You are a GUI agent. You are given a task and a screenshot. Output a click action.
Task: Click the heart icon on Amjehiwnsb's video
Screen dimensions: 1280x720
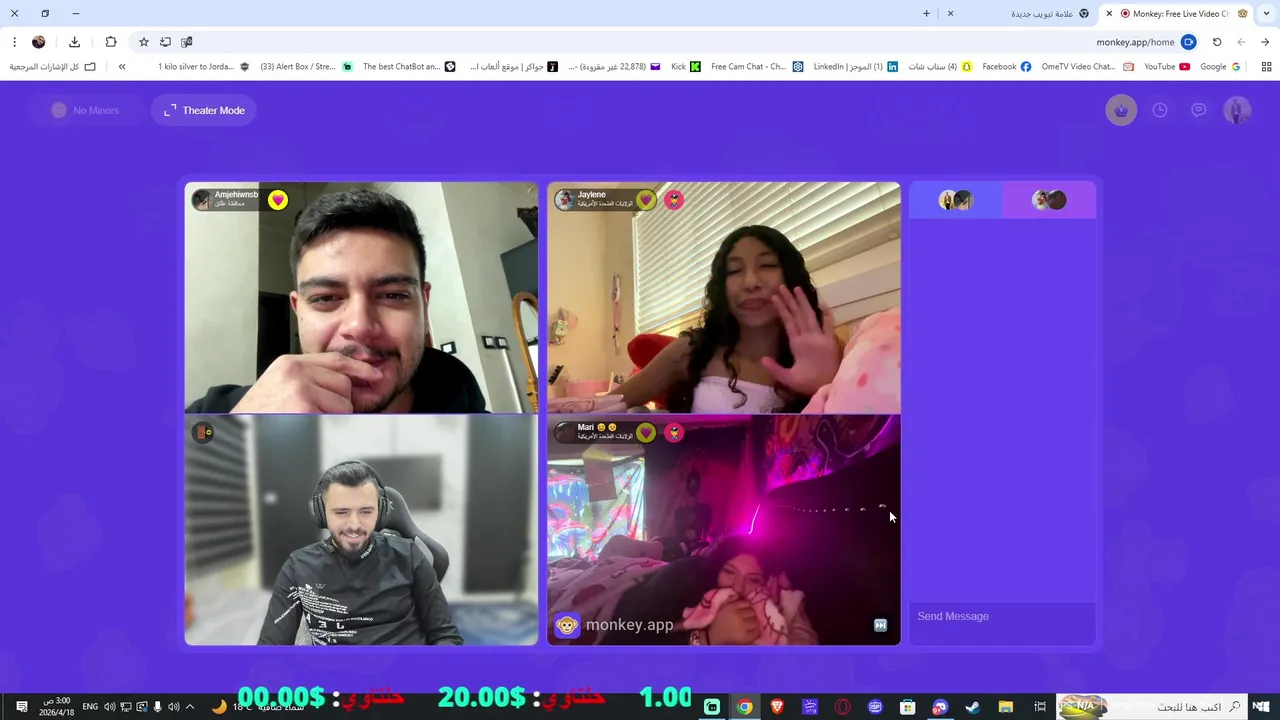pyautogui.click(x=278, y=200)
